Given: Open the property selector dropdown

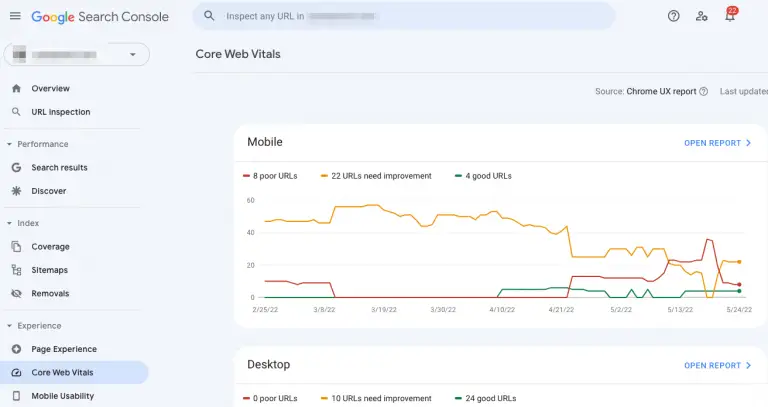Looking at the screenshot, I should [x=76, y=54].
